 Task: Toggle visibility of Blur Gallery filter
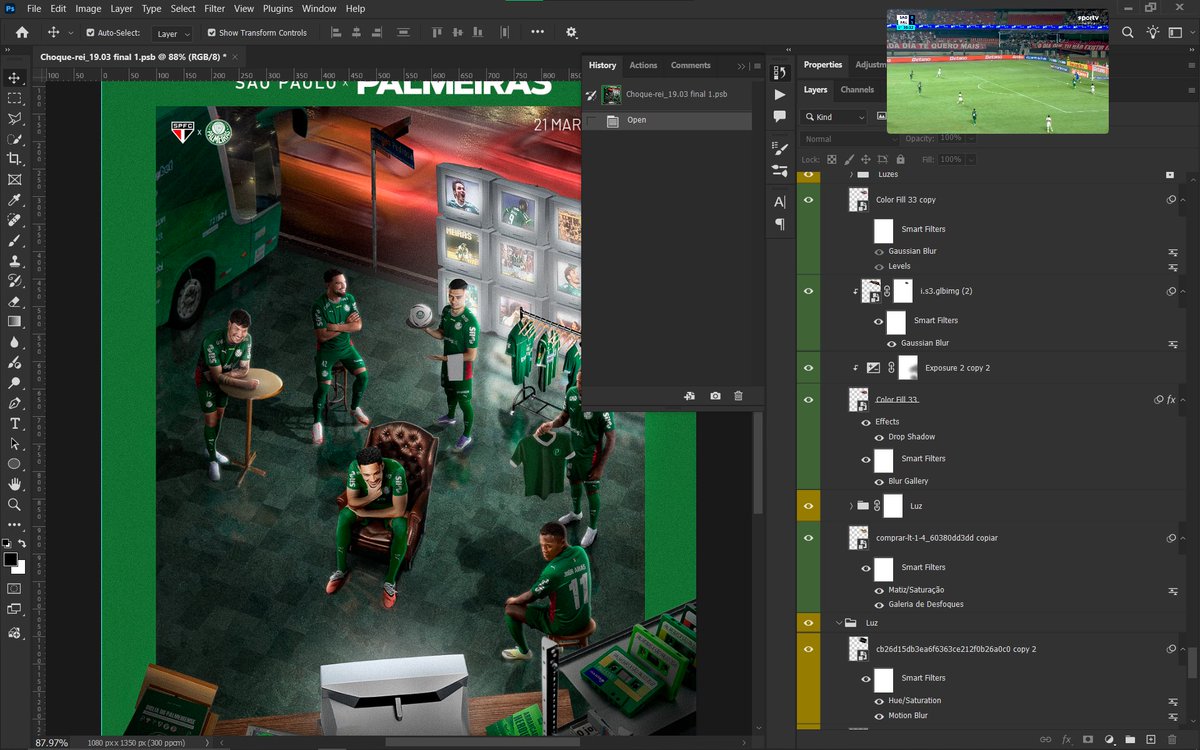pos(879,481)
